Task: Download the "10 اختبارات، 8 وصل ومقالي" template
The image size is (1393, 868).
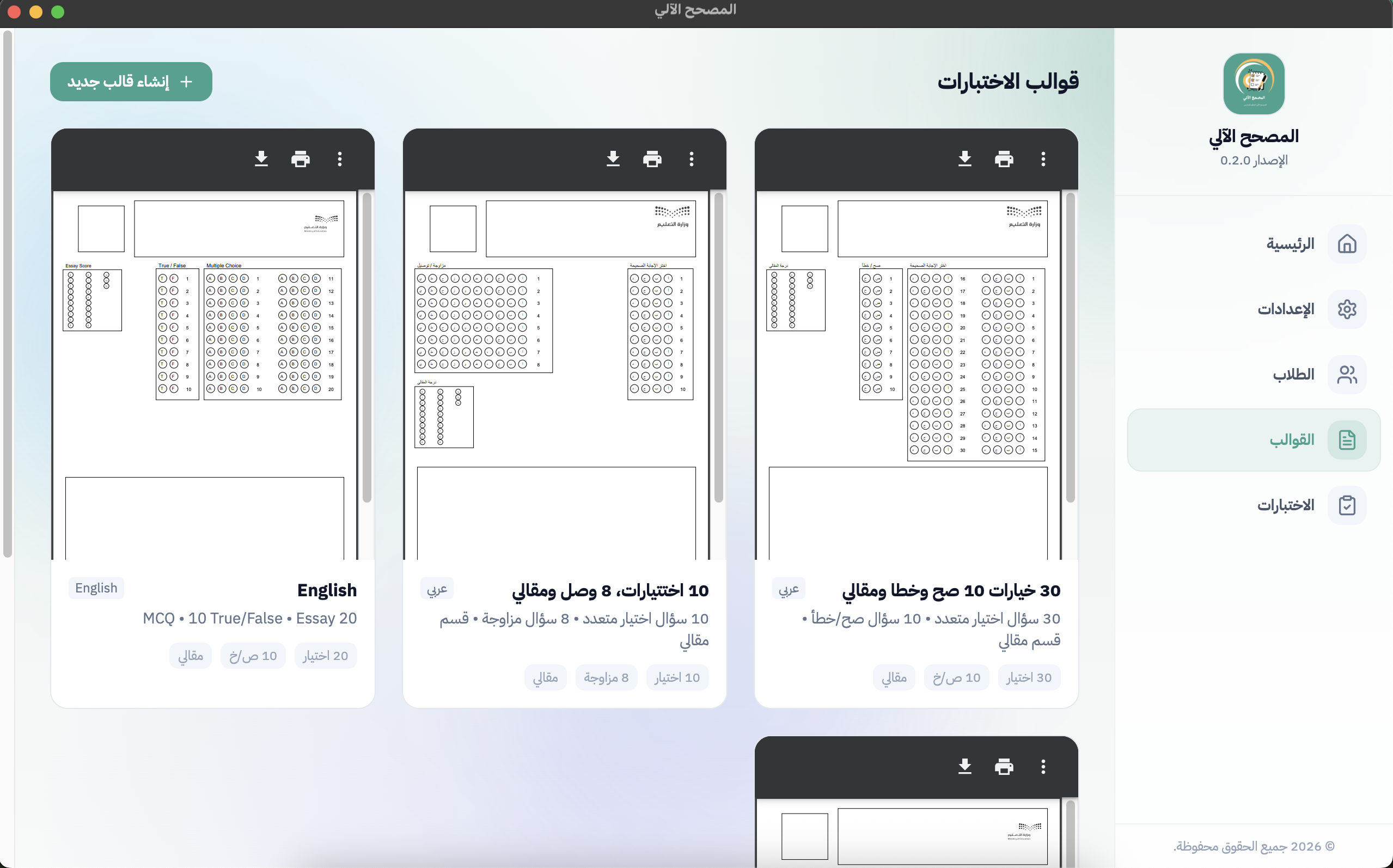Action: click(x=613, y=159)
